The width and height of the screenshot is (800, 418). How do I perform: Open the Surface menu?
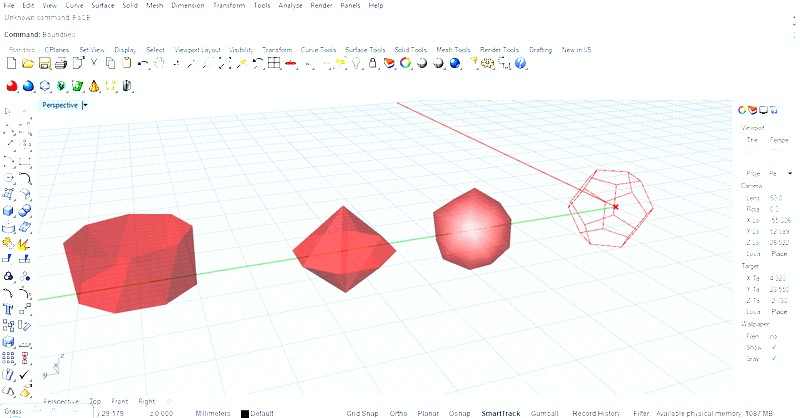tap(103, 6)
